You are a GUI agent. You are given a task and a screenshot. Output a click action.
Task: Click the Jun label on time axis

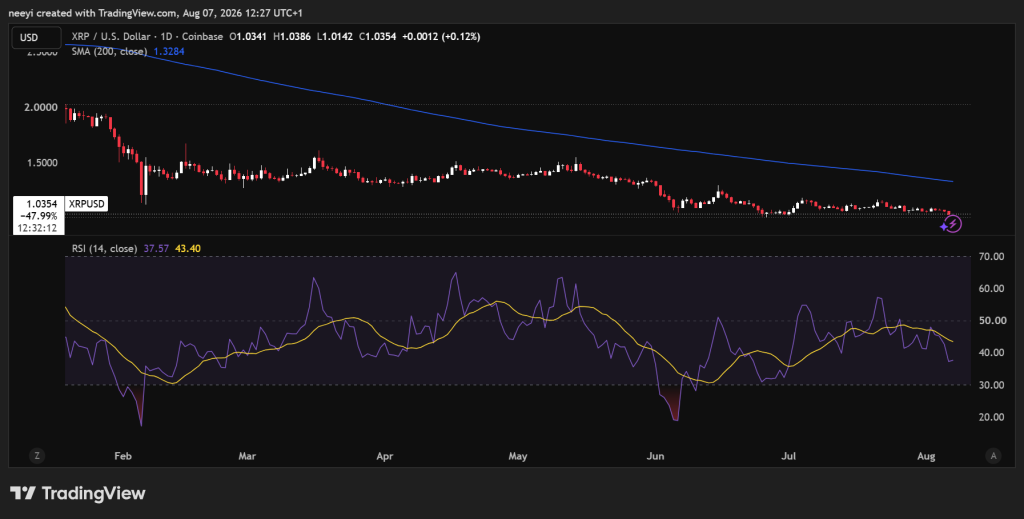[x=655, y=456]
